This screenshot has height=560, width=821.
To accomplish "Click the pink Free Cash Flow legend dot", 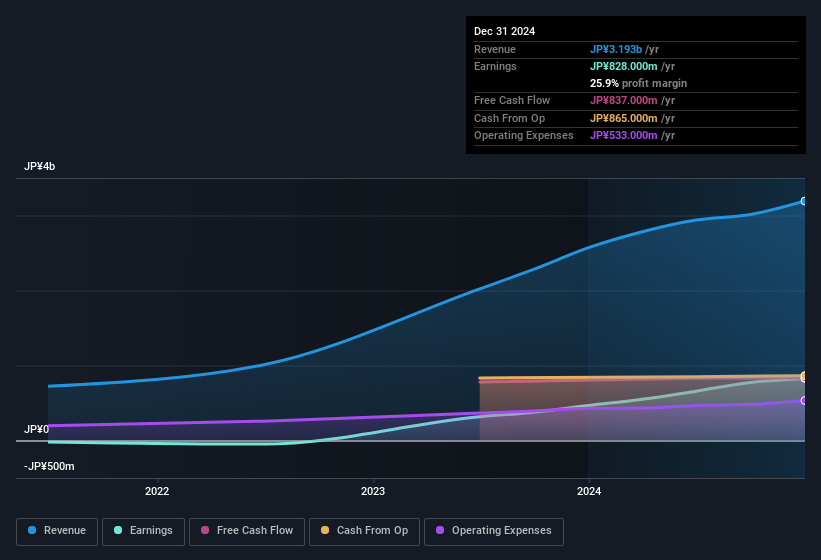I will click(205, 530).
